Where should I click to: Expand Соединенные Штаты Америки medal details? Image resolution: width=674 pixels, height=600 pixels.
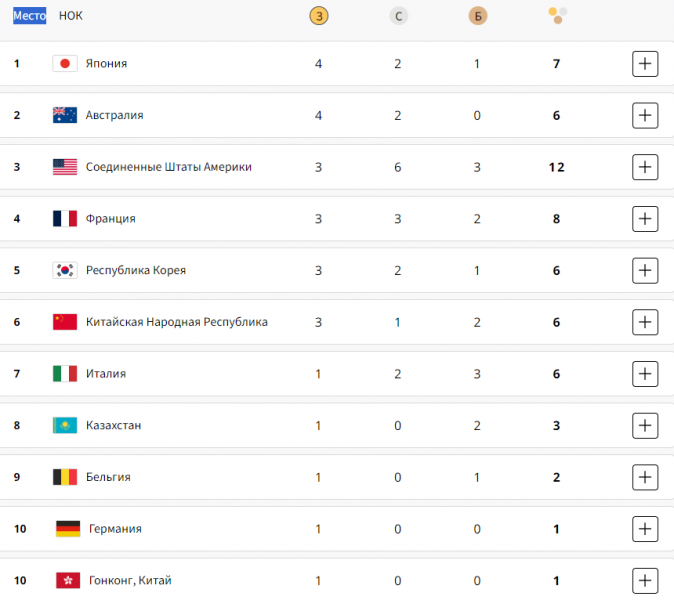click(645, 167)
